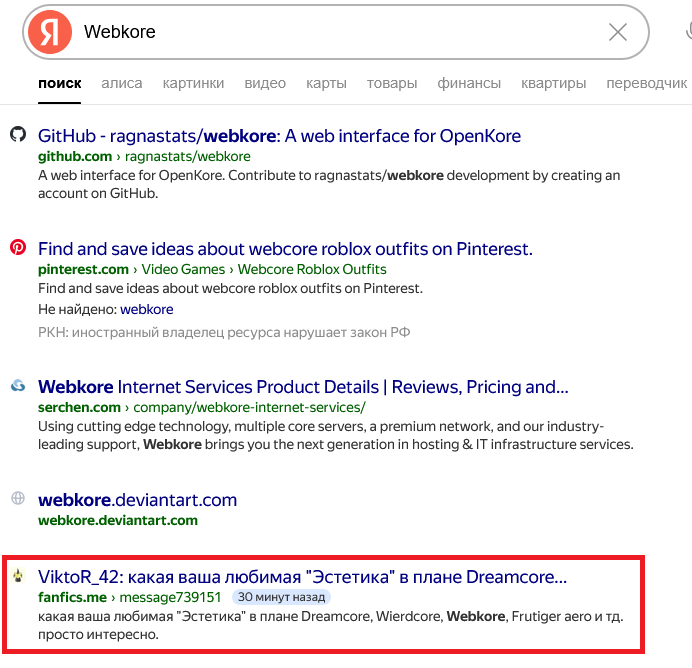
Task: Click the Pinterest favicon beside second result
Action: coord(17,248)
